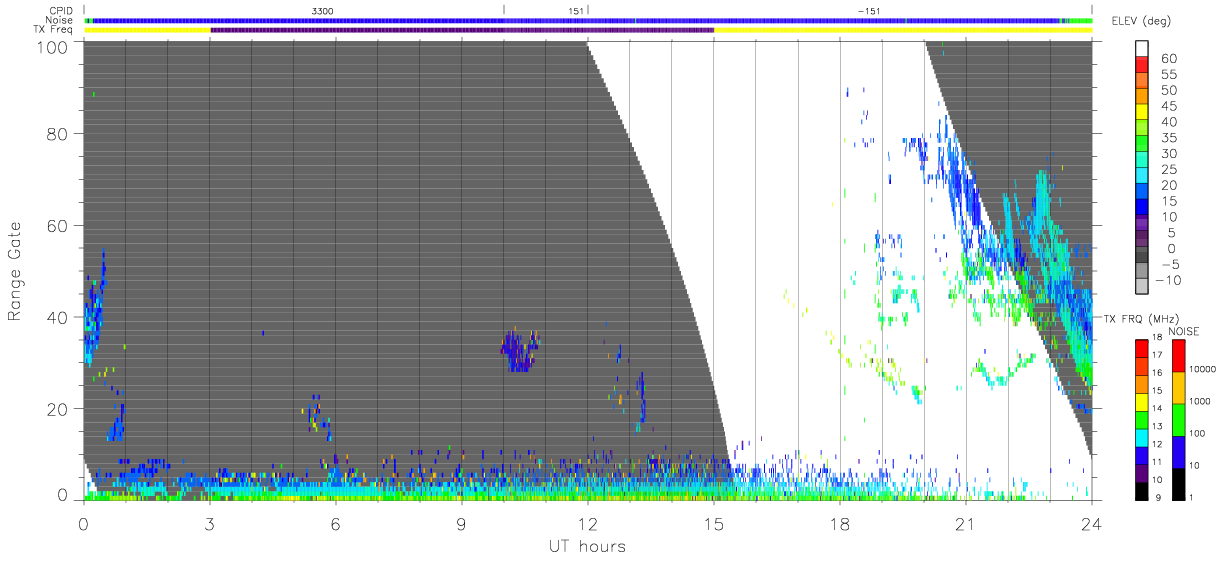Screen dimensions: 1228x567
Task: Click the 80 tick label on the Range Gate axis
Action: 57,133
